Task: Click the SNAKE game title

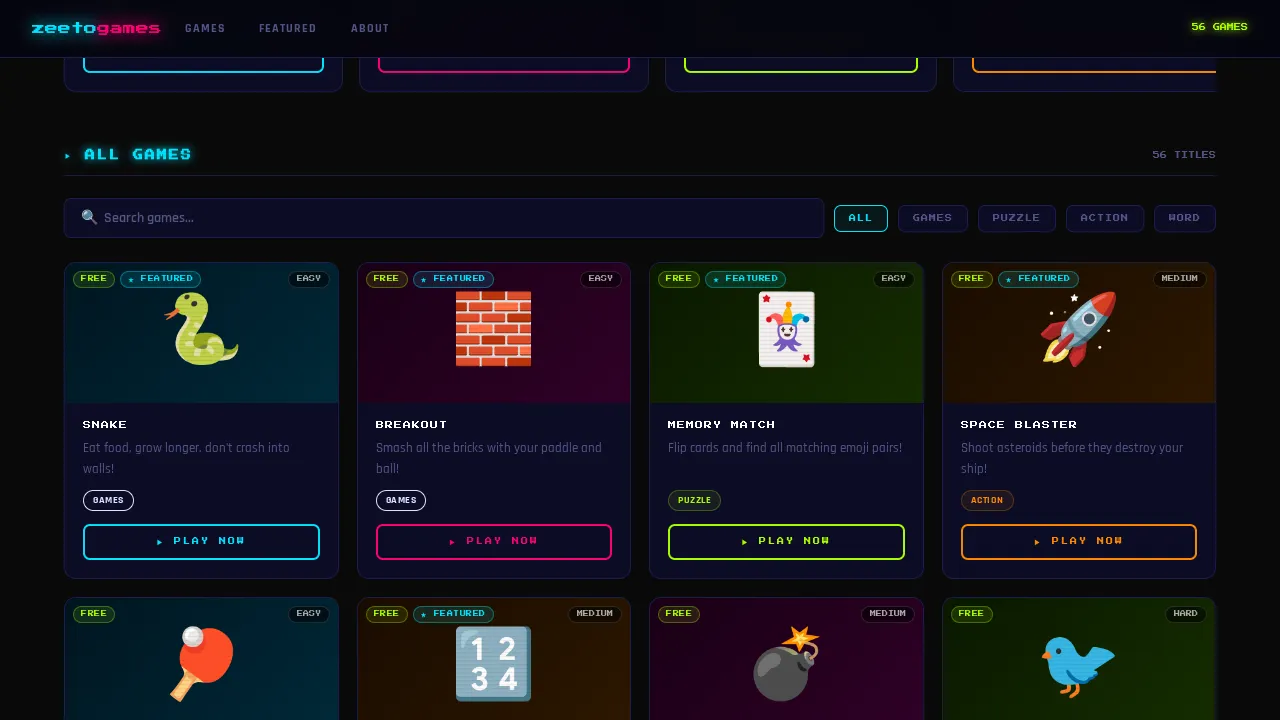Action: click(105, 425)
